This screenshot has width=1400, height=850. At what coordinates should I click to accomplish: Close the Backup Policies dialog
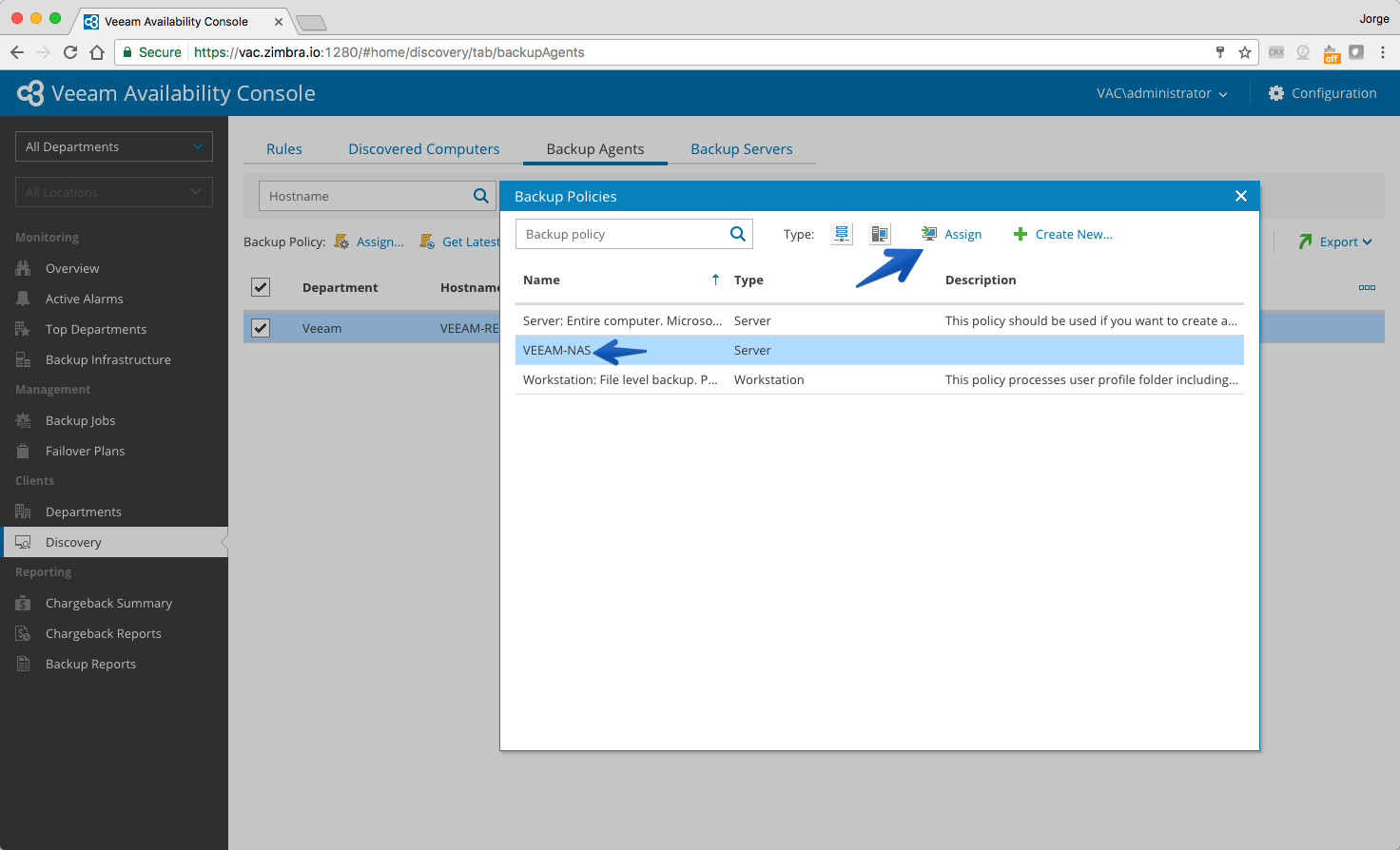(1241, 196)
